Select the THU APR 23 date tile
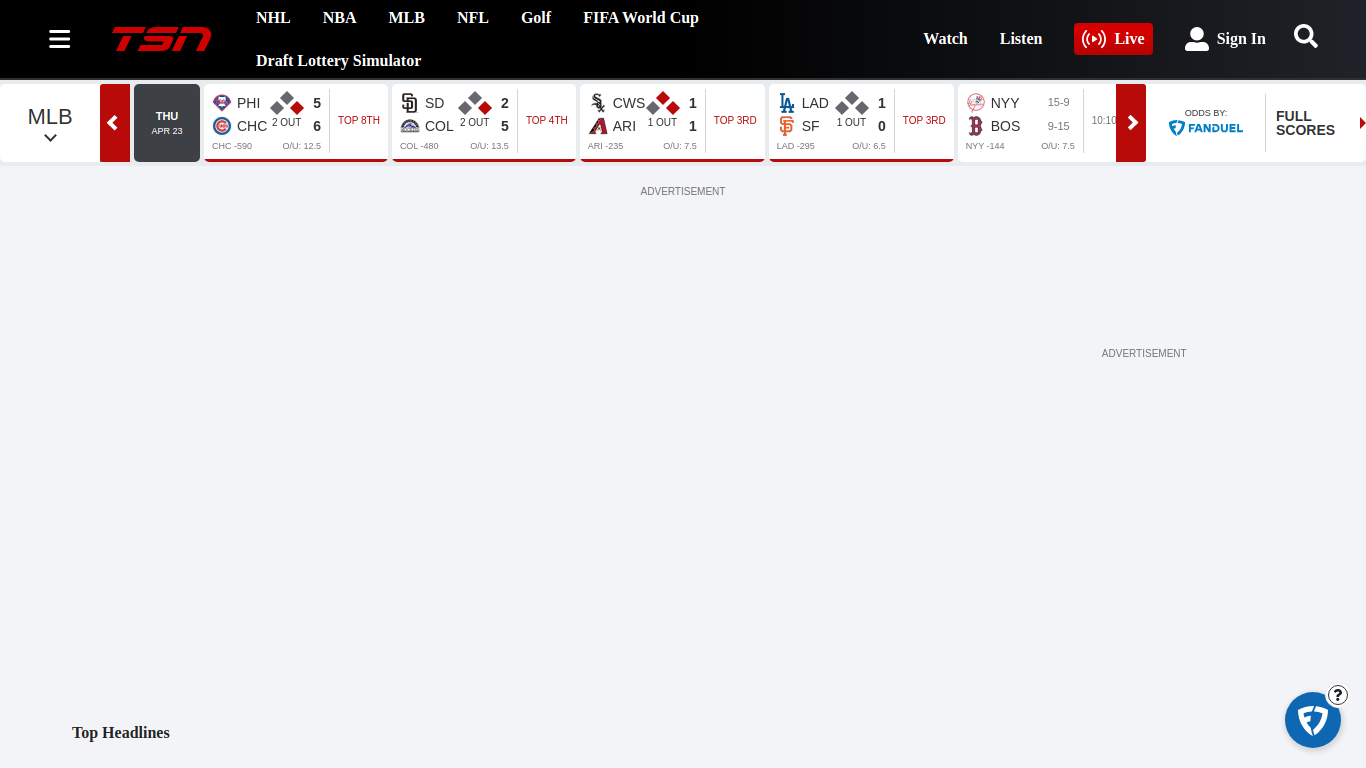Screen dimensions: 1366x768 point(167,123)
